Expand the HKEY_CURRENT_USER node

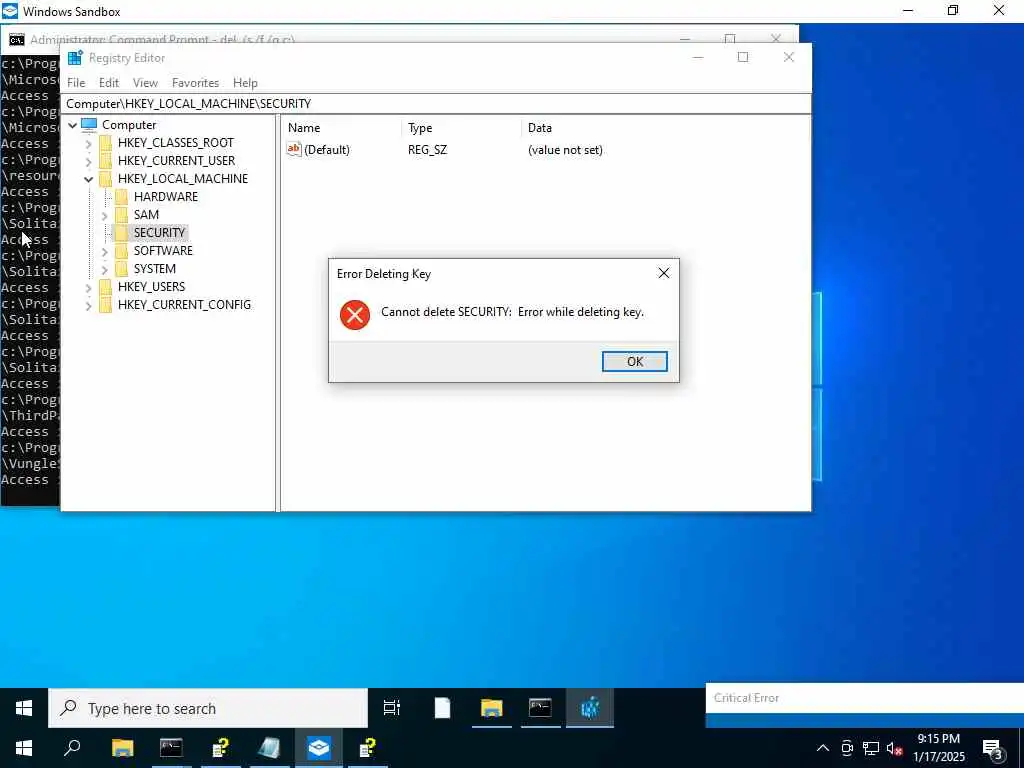coord(88,161)
